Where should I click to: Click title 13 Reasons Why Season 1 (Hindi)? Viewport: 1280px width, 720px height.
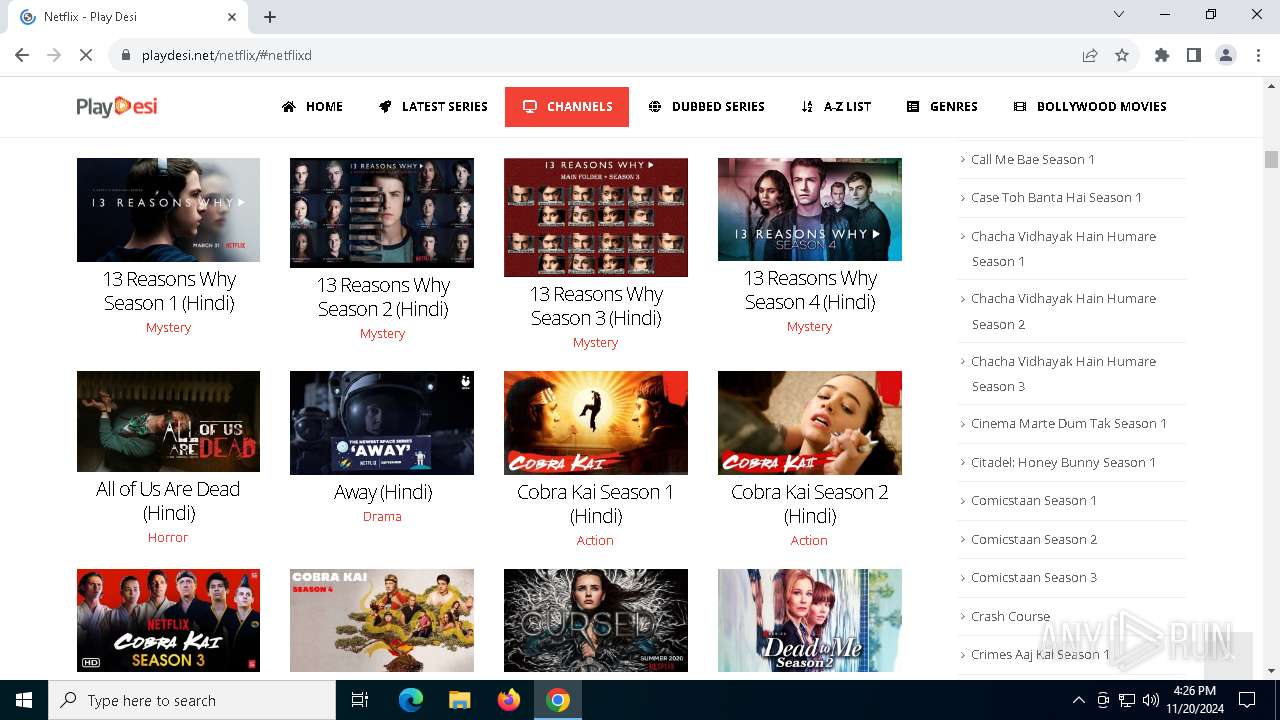[x=169, y=291]
